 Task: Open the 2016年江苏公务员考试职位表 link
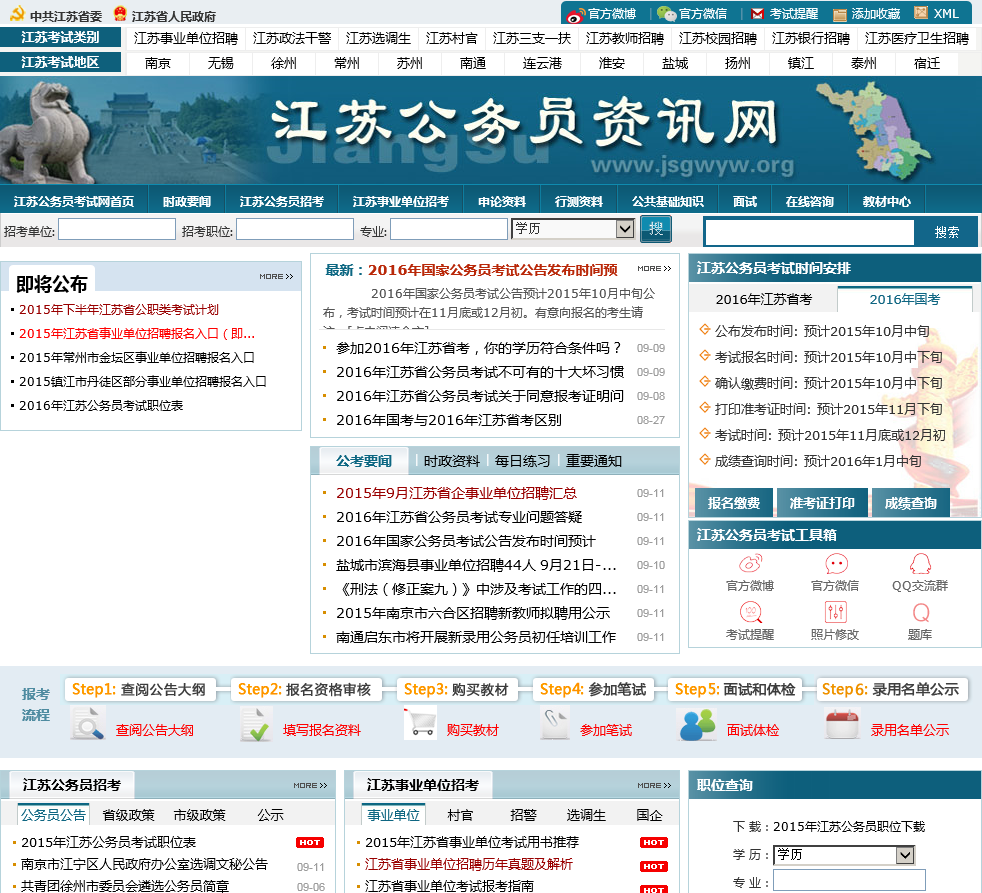pyautogui.click(x=101, y=406)
